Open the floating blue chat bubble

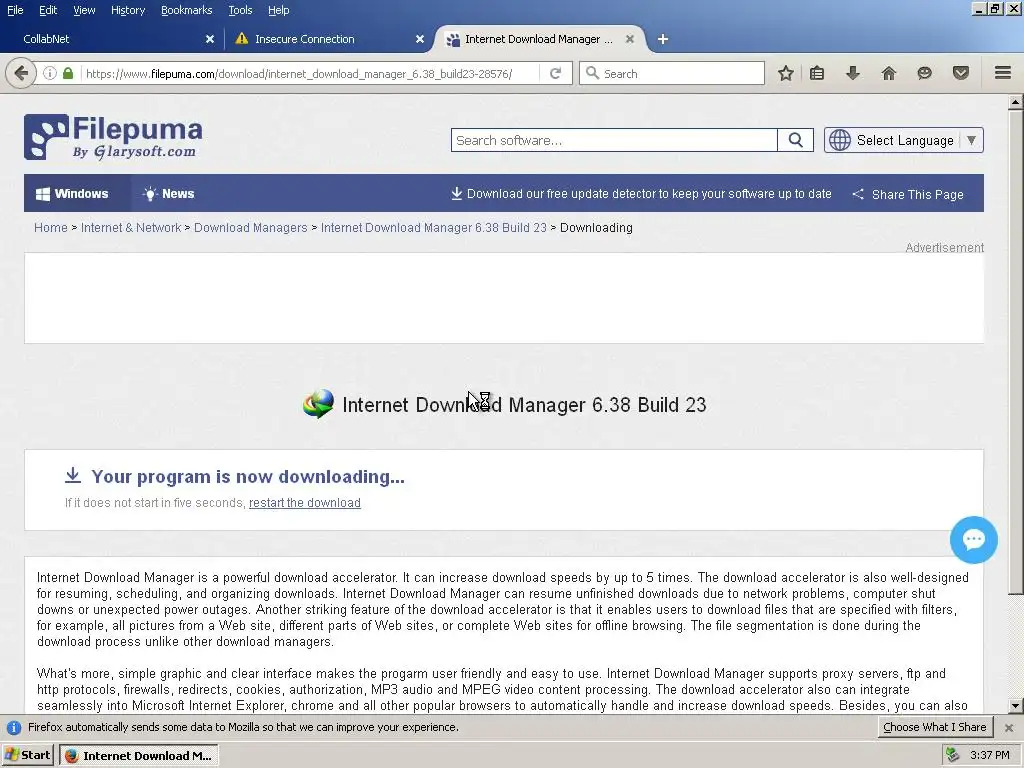pos(974,539)
